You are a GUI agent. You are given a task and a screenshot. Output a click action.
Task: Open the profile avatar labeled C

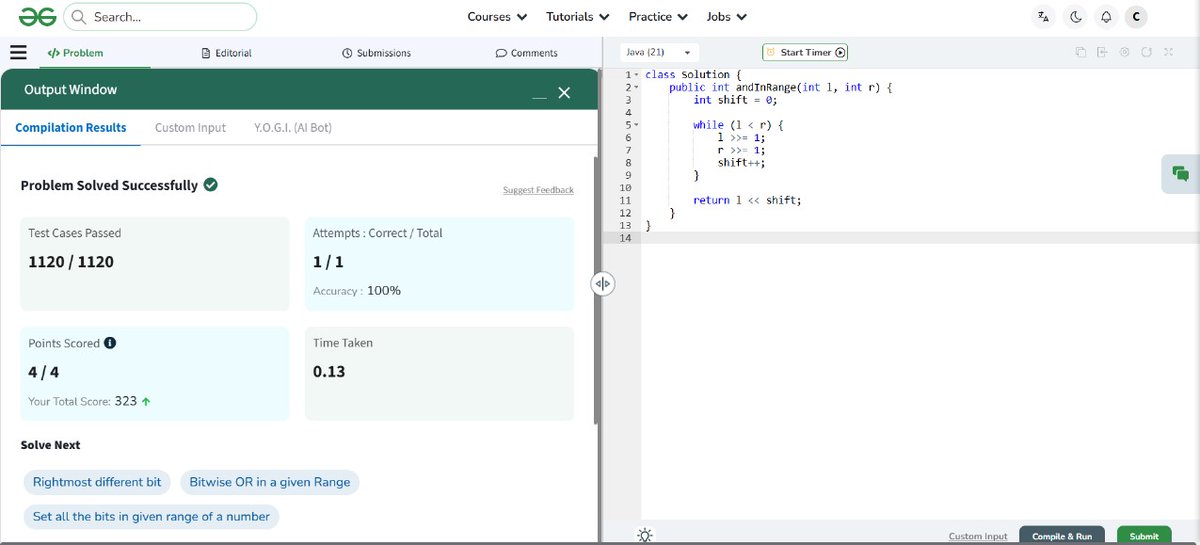[1136, 17]
